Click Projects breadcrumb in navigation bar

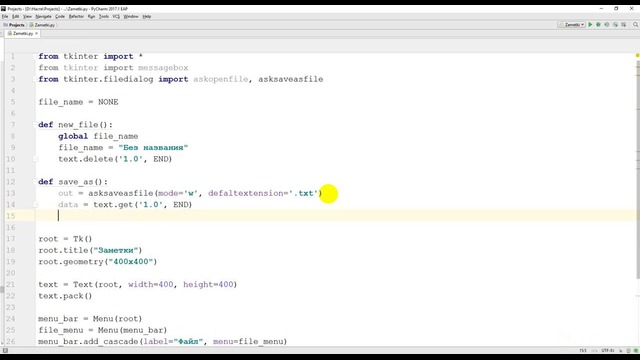14,25
